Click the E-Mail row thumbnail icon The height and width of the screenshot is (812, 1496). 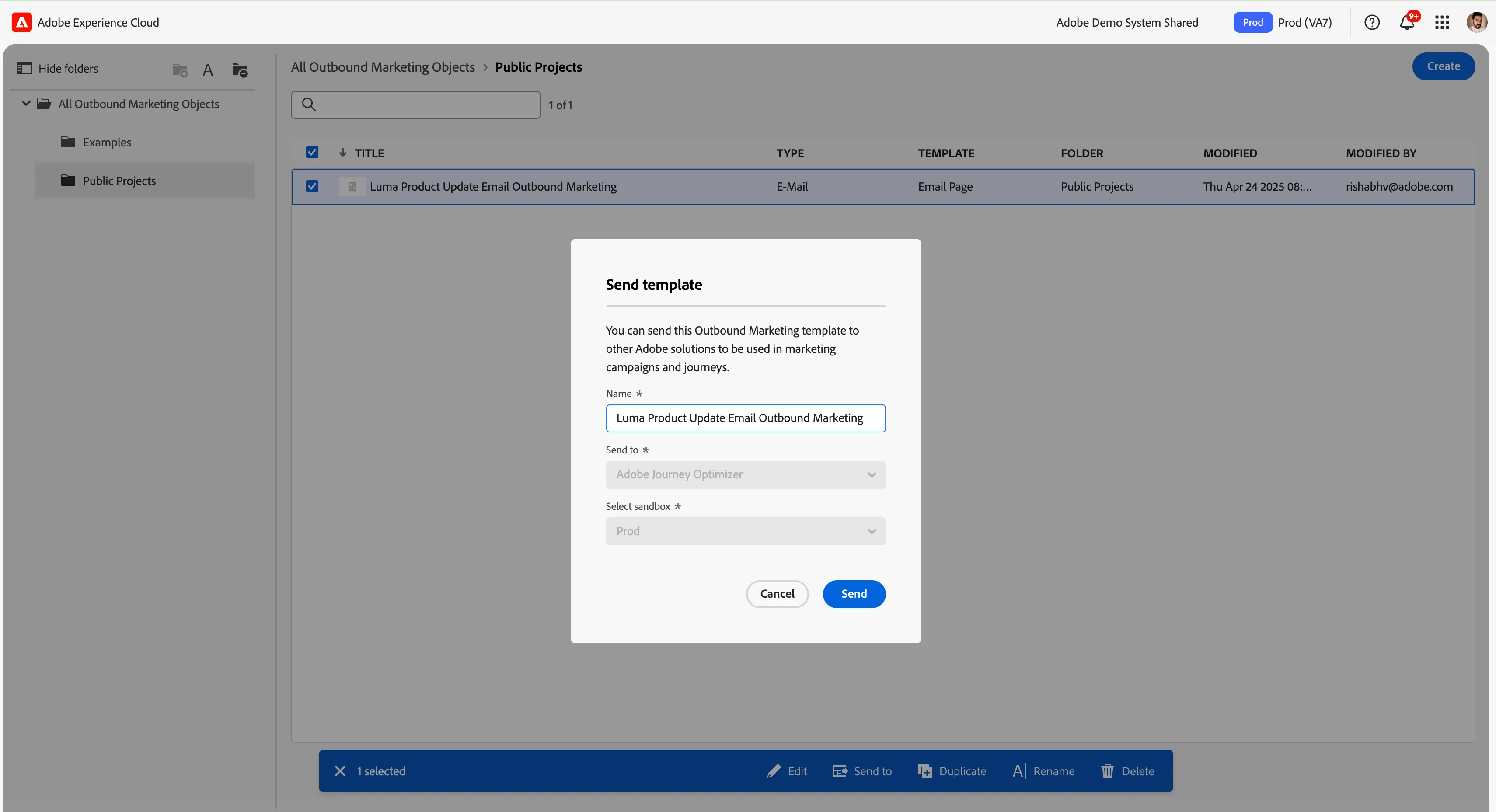(352, 186)
